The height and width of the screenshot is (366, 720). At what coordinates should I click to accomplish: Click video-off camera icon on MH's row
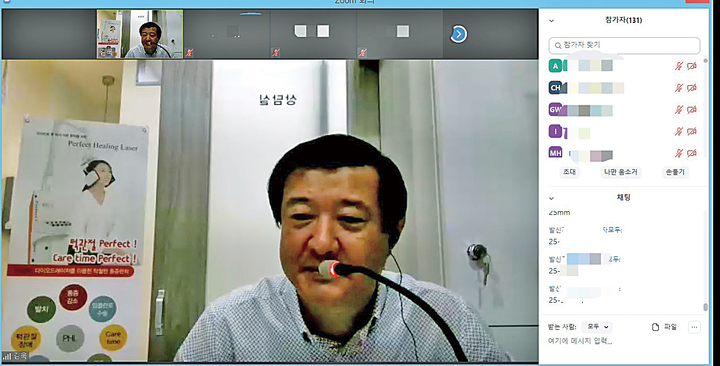point(692,153)
